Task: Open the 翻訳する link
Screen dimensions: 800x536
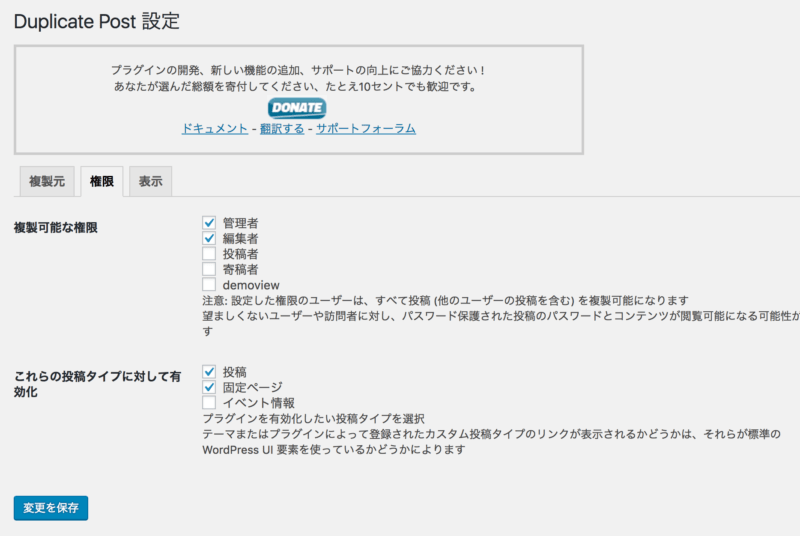Action: [x=282, y=129]
